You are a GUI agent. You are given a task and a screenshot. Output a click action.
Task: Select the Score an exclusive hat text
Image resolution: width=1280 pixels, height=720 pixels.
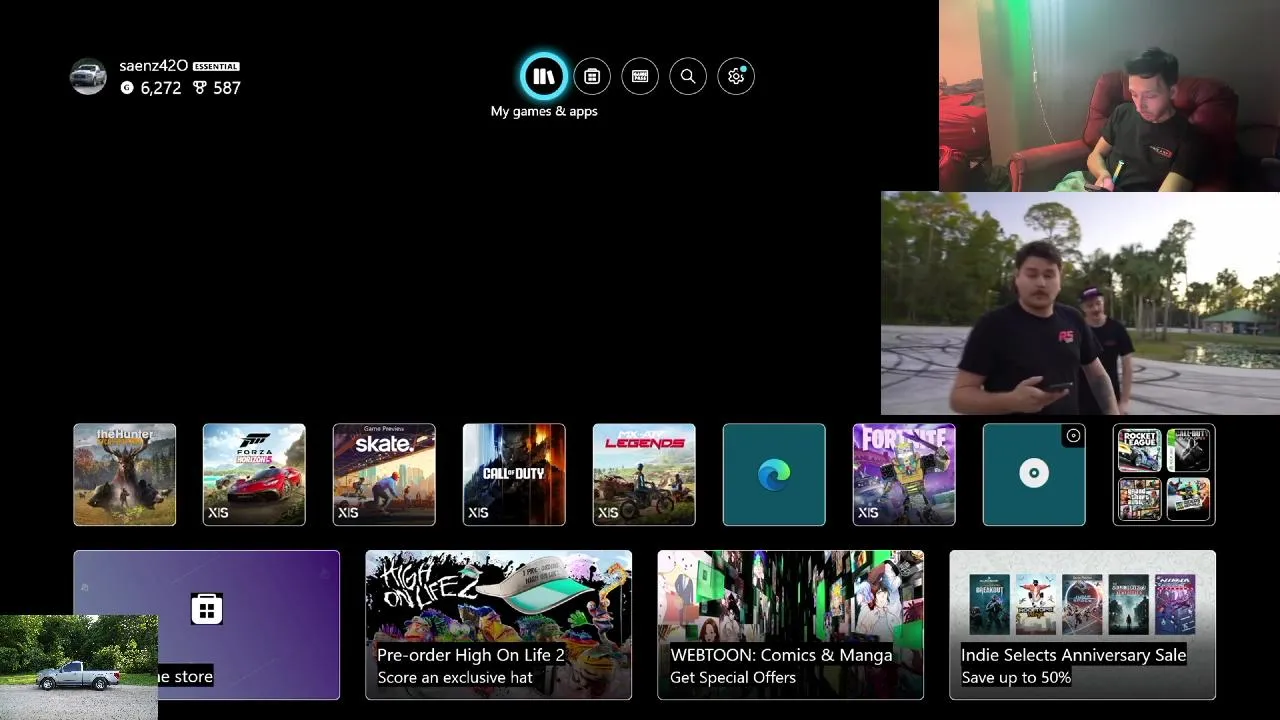click(x=455, y=678)
